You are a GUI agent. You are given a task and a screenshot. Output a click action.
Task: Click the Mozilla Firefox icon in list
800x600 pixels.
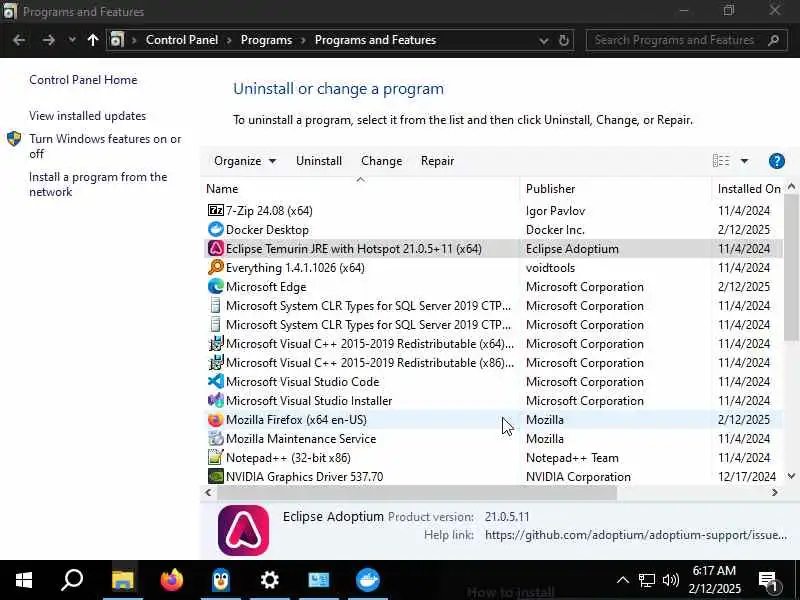216,419
